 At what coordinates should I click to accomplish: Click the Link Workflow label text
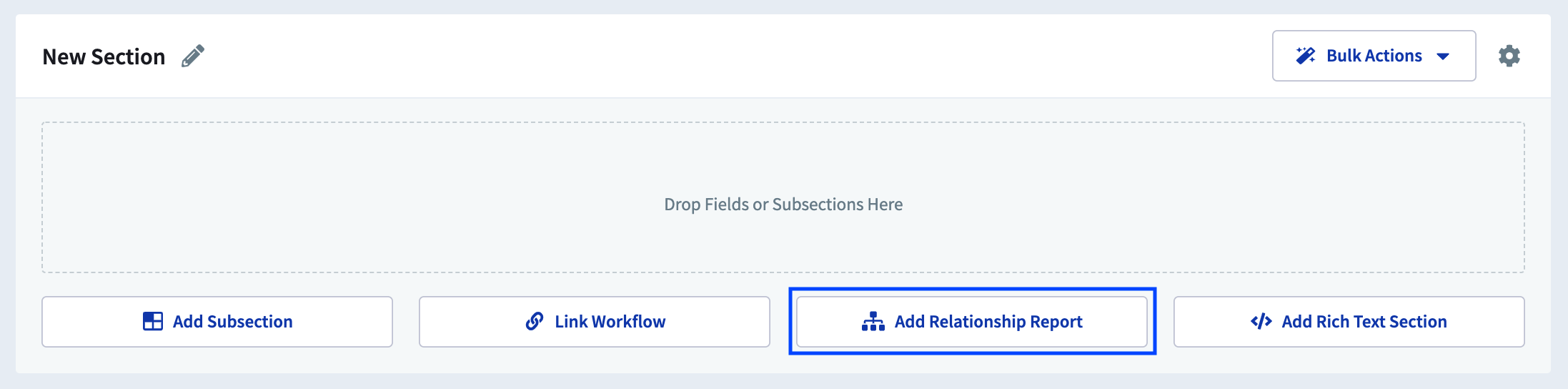pos(610,322)
